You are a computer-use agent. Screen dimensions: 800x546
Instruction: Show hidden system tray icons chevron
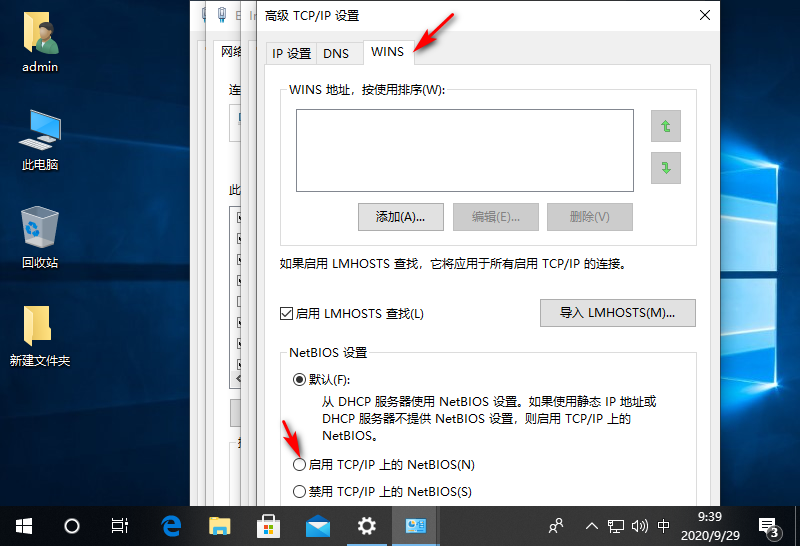coord(591,525)
